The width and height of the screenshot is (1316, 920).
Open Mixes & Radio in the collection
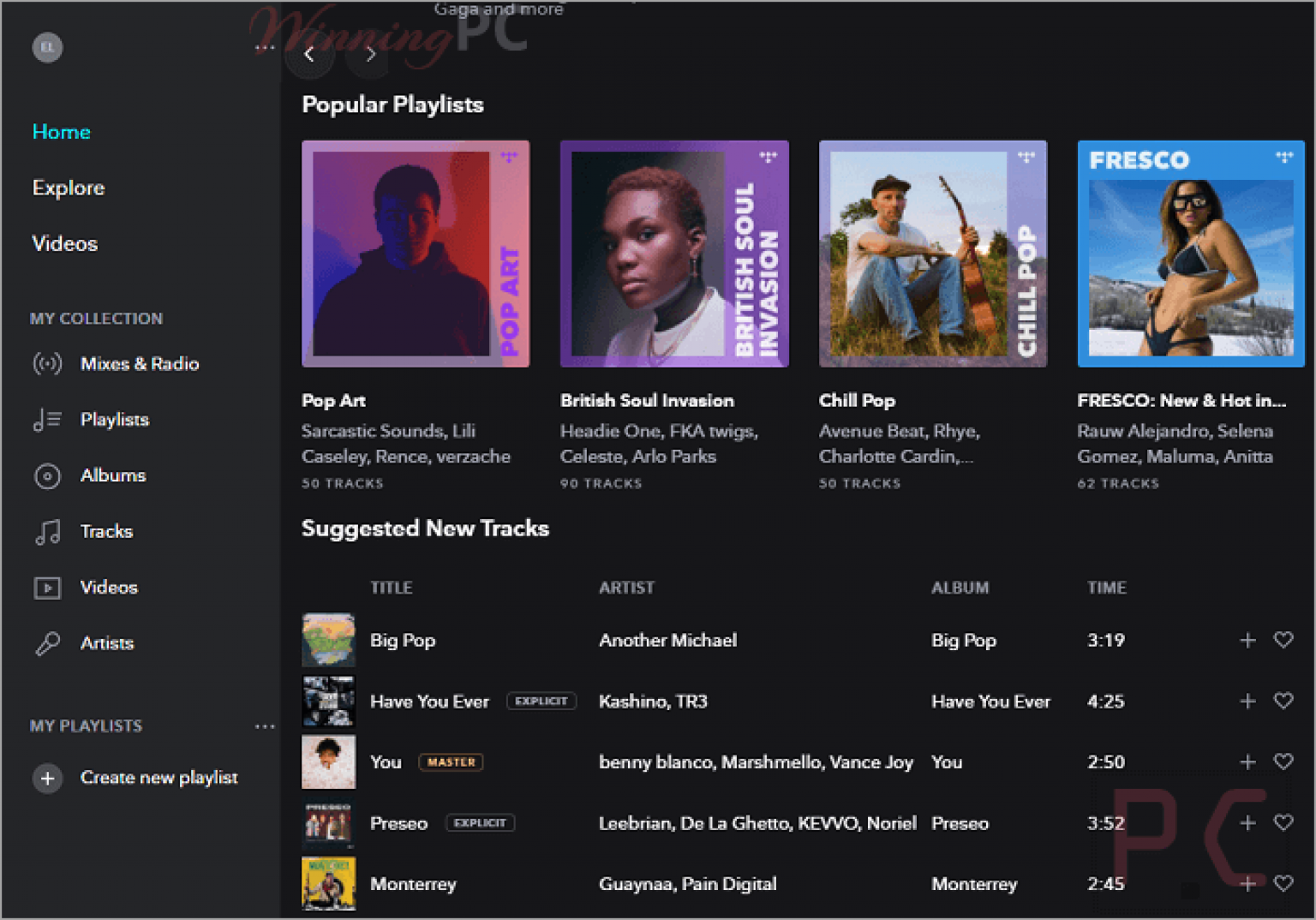(116, 363)
